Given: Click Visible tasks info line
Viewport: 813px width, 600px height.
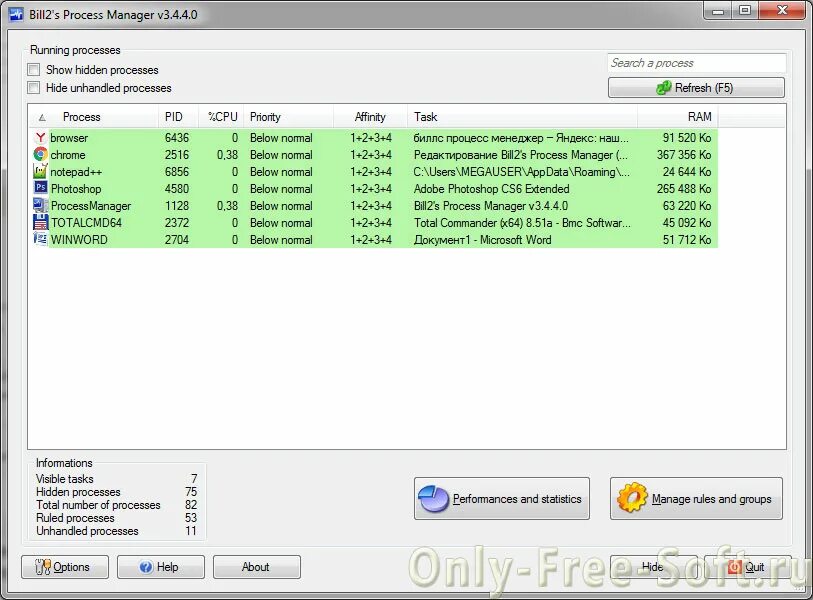Looking at the screenshot, I should (117, 479).
